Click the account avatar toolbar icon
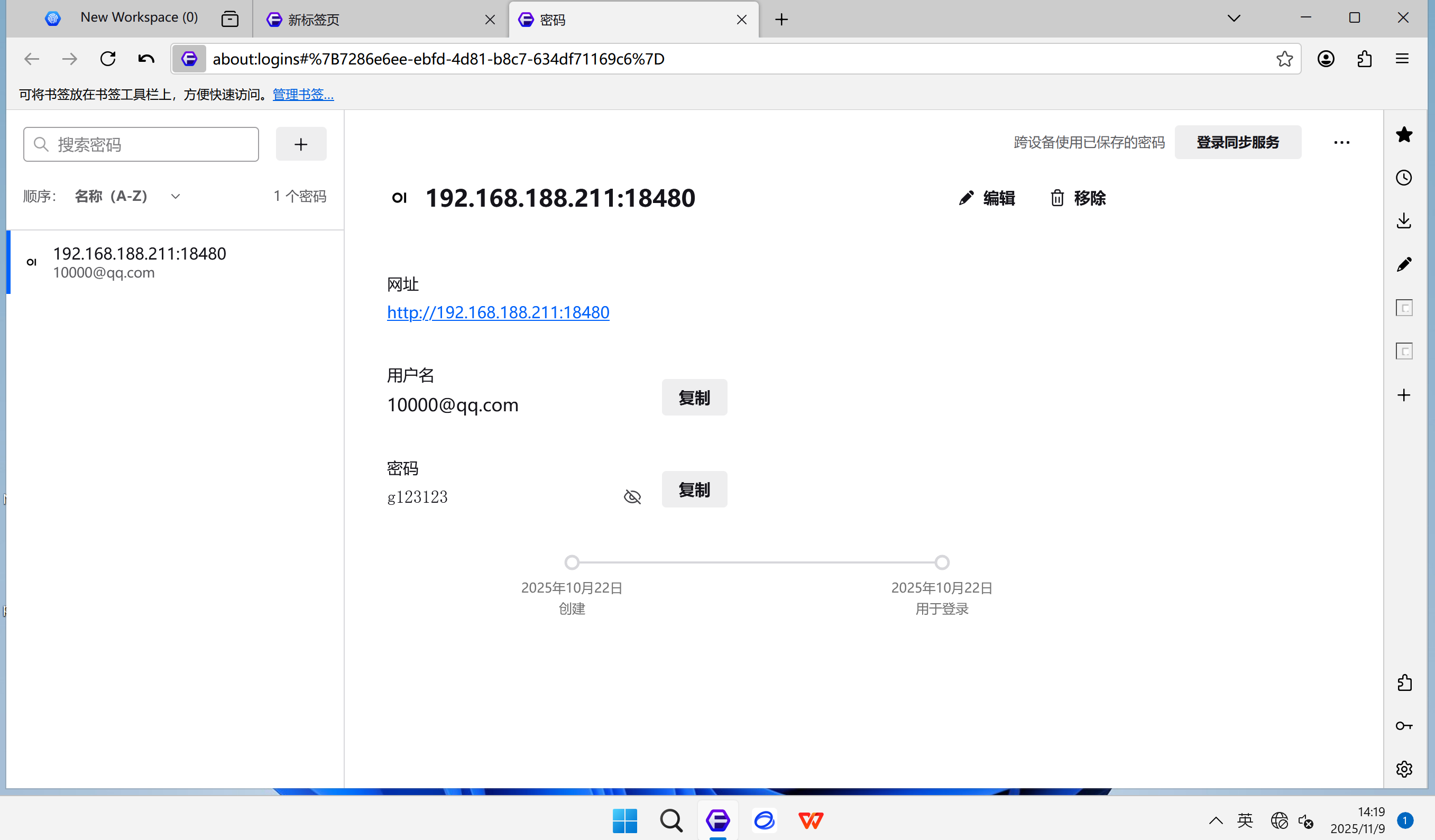This screenshot has width=1435, height=840. tap(1326, 59)
